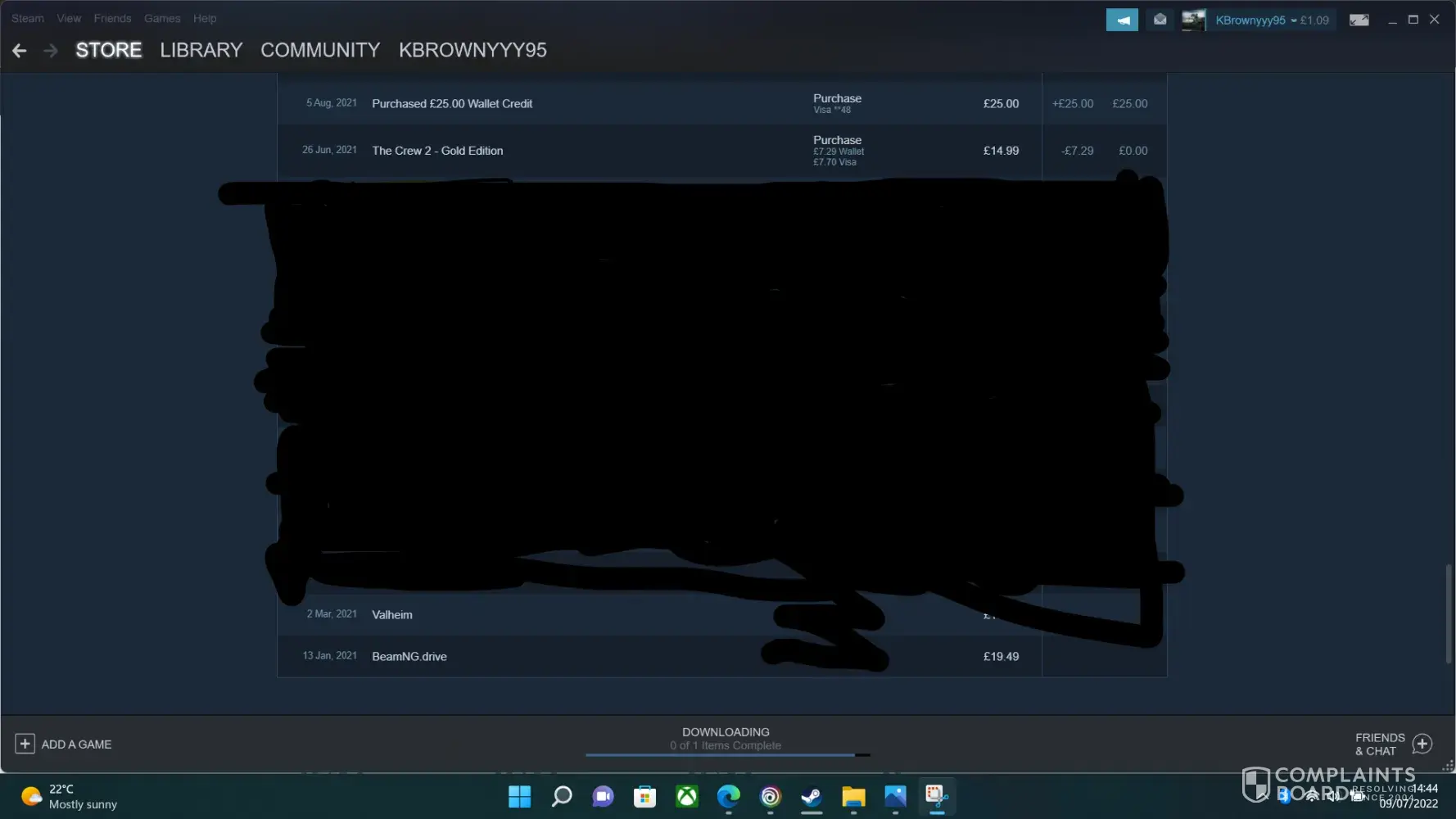Click the Xbox app taskbar icon
This screenshot has width=1456, height=819.
point(686,796)
